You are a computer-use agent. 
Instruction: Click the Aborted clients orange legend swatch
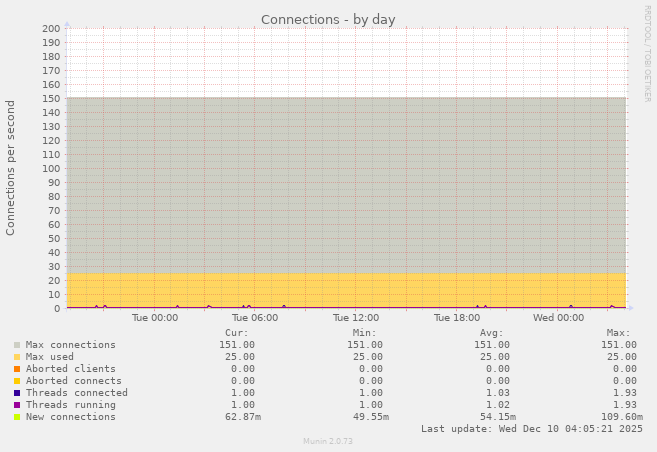pyautogui.click(x=17, y=369)
